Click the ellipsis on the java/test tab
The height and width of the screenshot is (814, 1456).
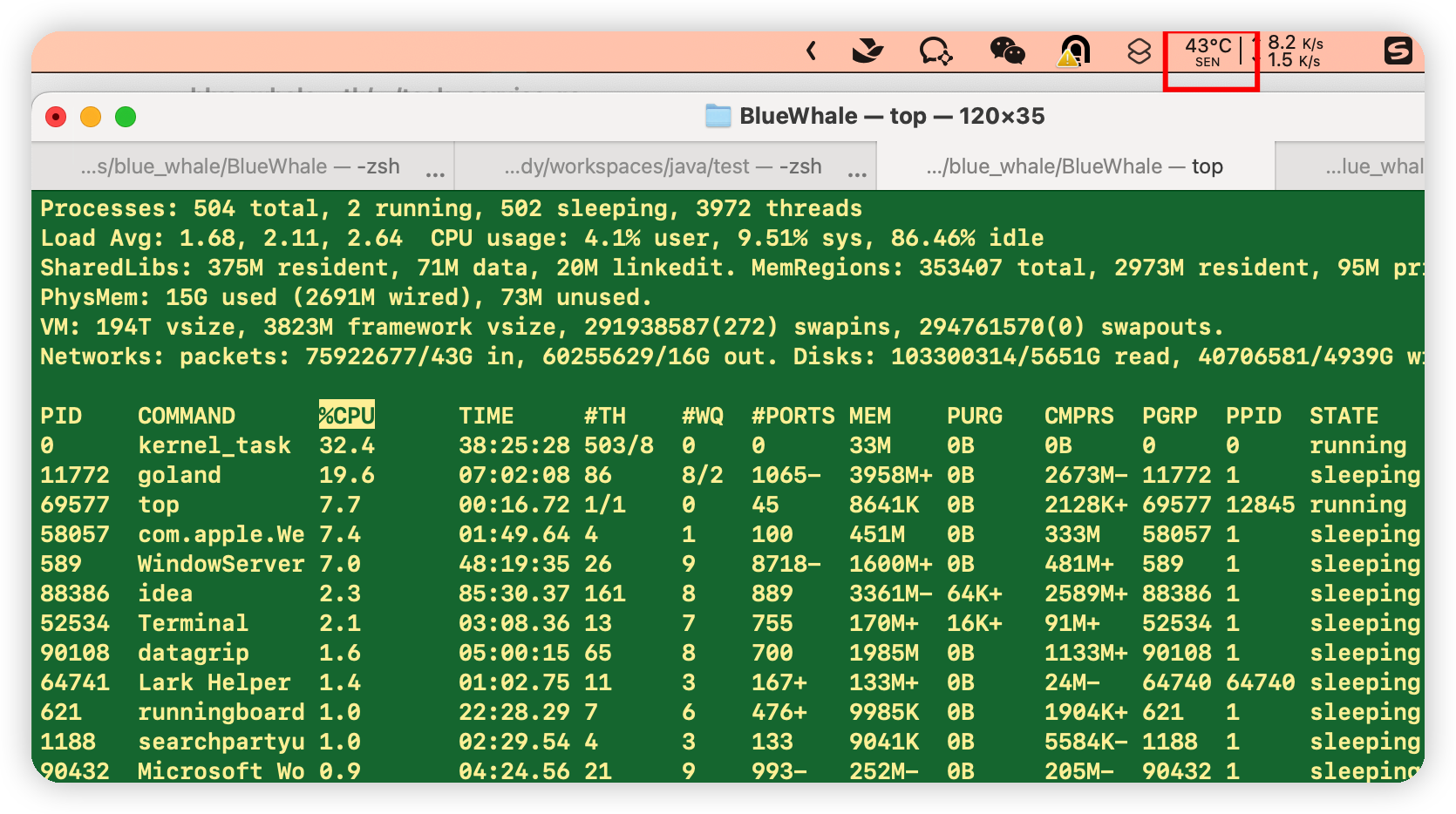click(x=857, y=173)
